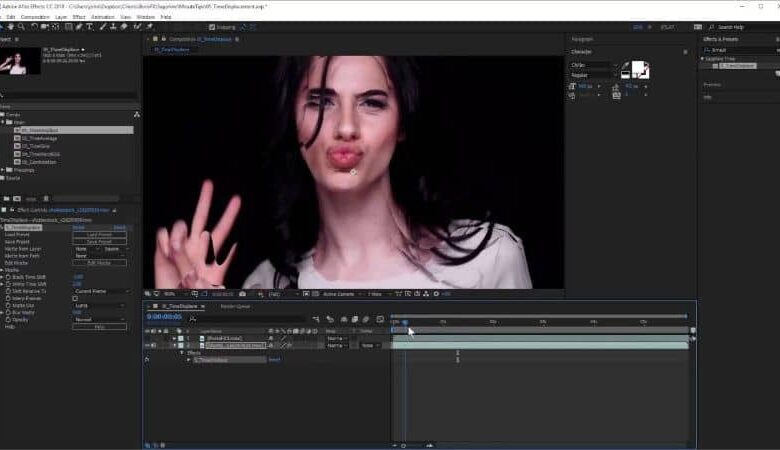Click the Help button in Effect Controls
780x450 pixels.
pyautogui.click(x=99, y=327)
